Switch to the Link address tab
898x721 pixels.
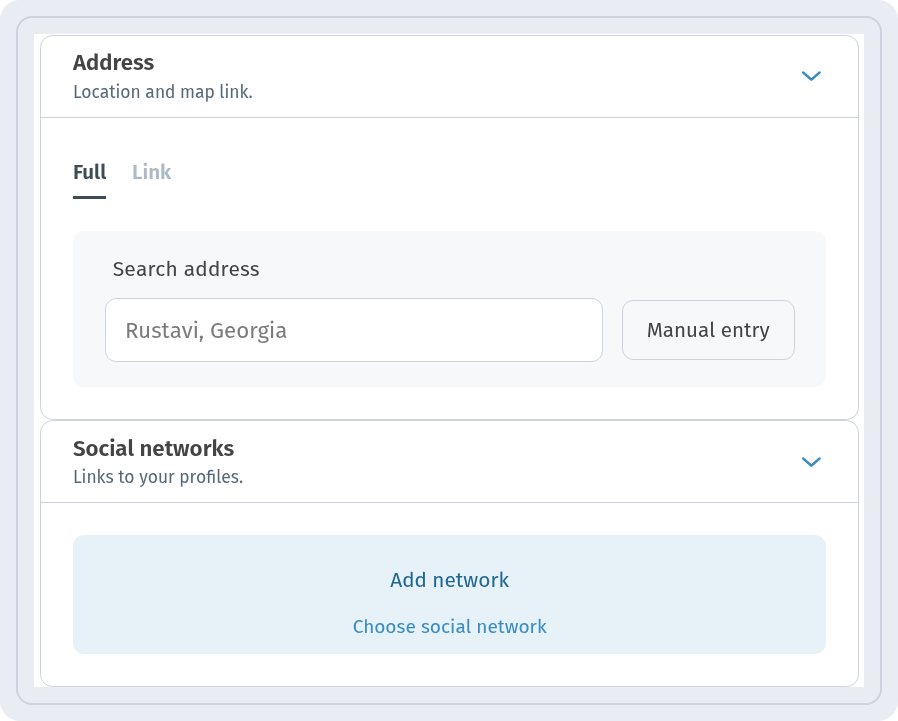point(151,172)
